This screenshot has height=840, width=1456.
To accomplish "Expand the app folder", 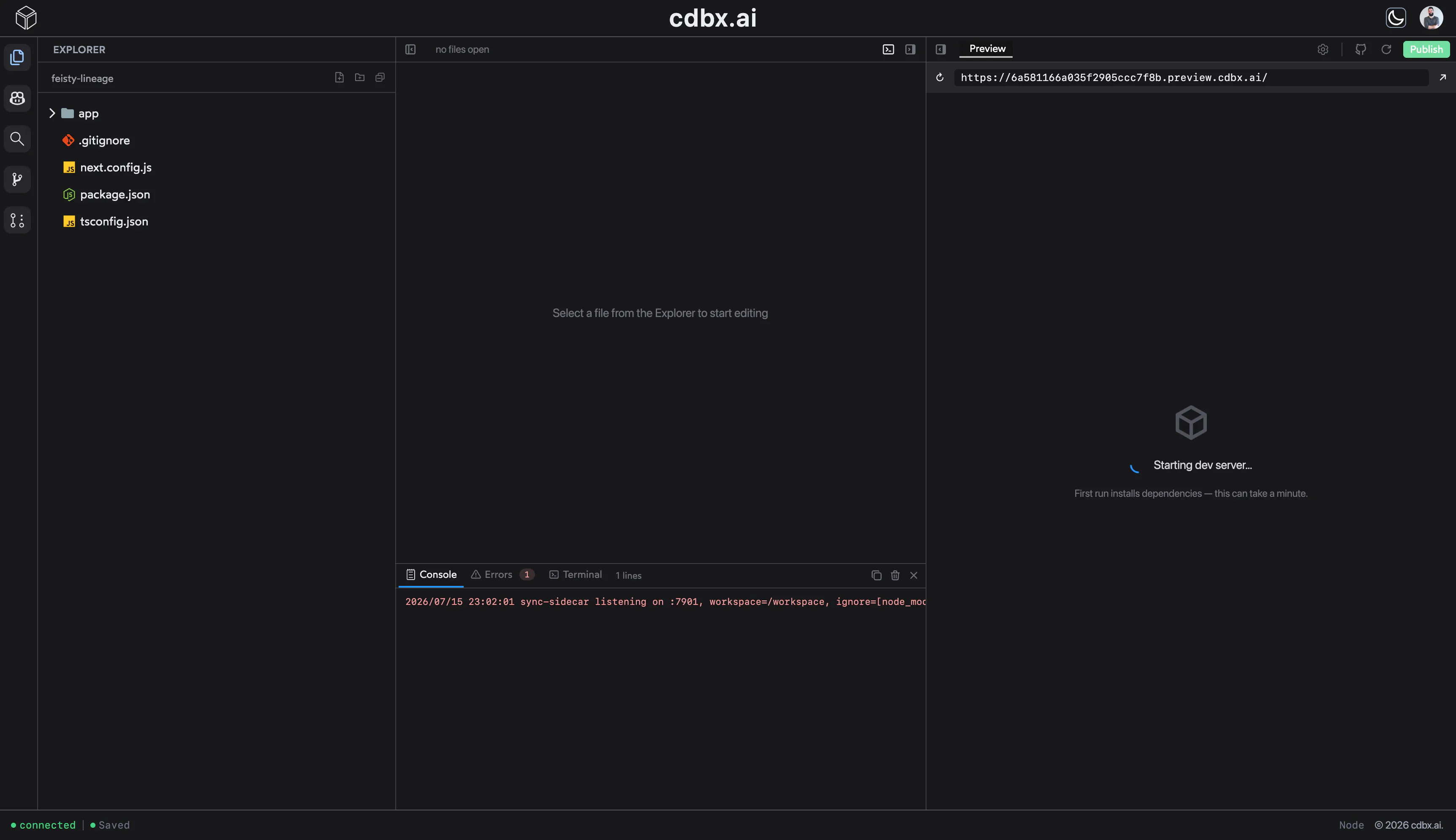I will [x=52, y=113].
